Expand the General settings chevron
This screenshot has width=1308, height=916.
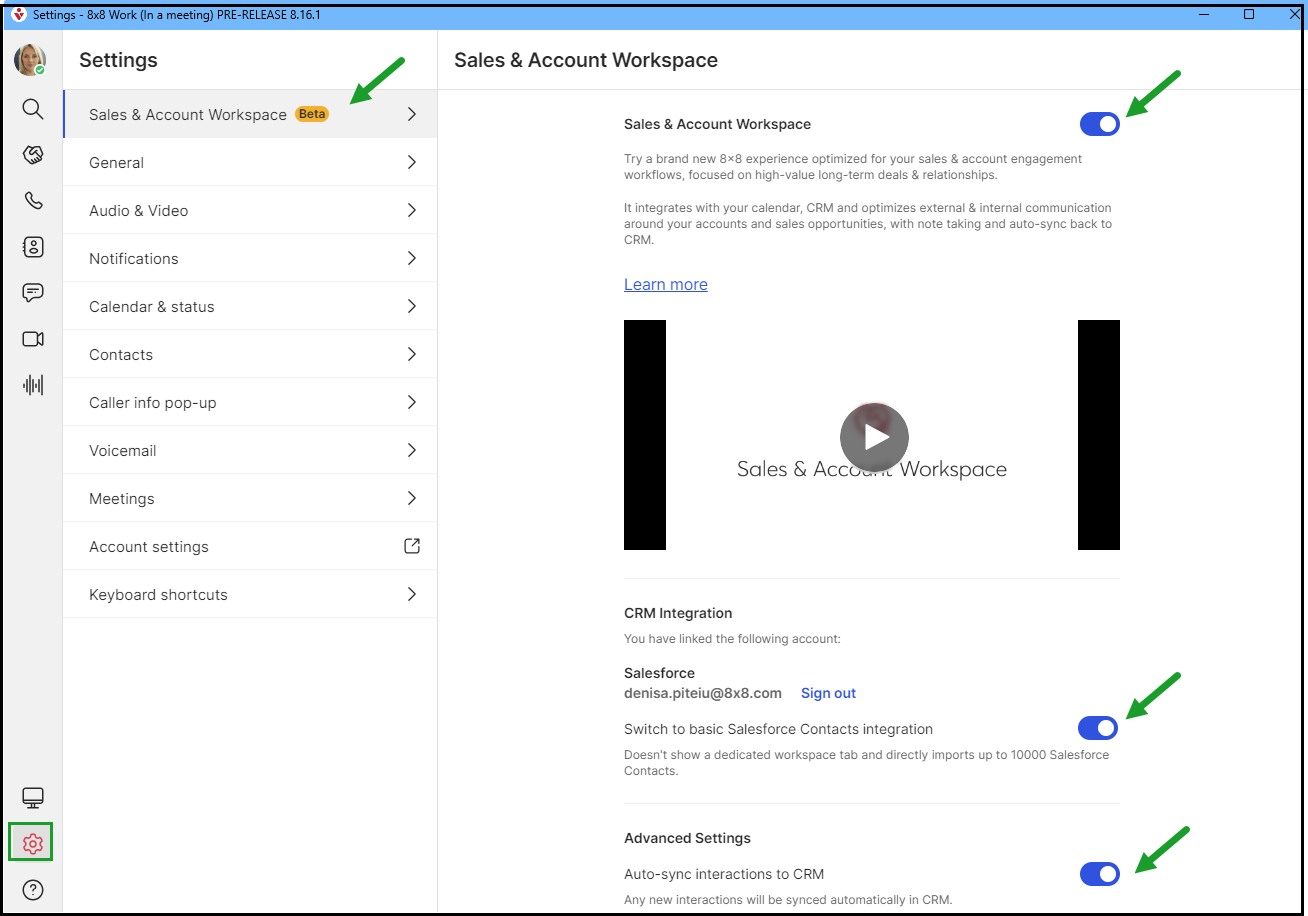pyautogui.click(x=412, y=162)
